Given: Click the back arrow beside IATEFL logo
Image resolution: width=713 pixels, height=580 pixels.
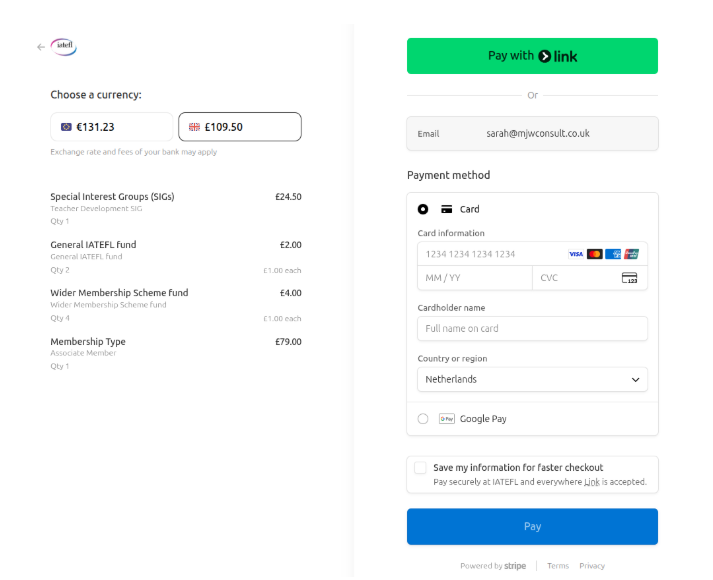Looking at the screenshot, I should click(41, 47).
